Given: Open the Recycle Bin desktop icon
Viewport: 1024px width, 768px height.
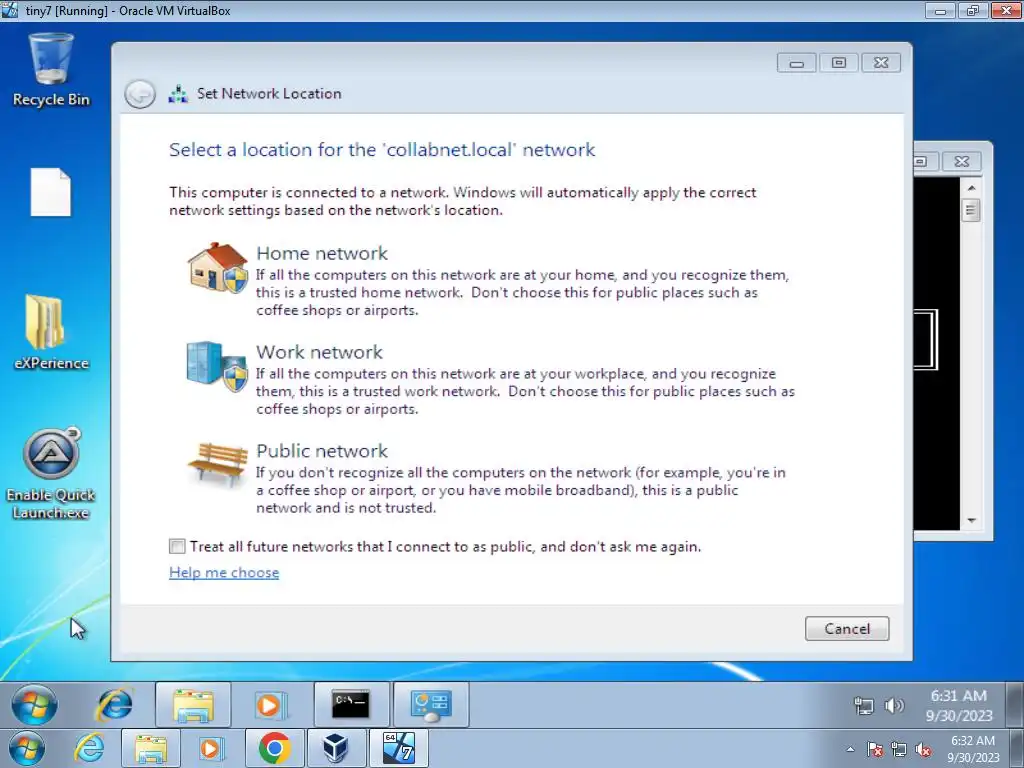Looking at the screenshot, I should click(51, 69).
